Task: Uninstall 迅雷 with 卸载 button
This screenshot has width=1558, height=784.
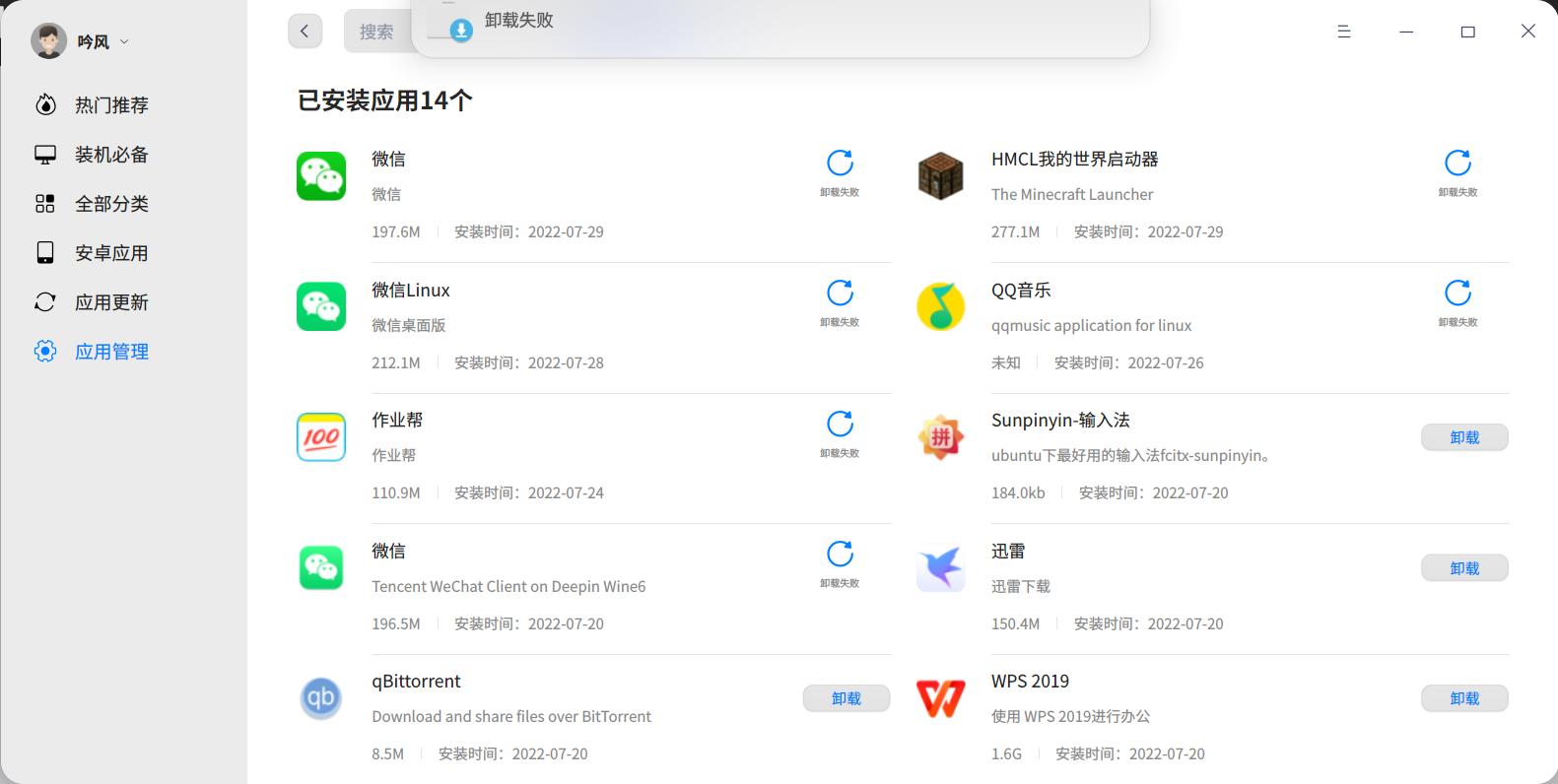Action: (x=1464, y=568)
